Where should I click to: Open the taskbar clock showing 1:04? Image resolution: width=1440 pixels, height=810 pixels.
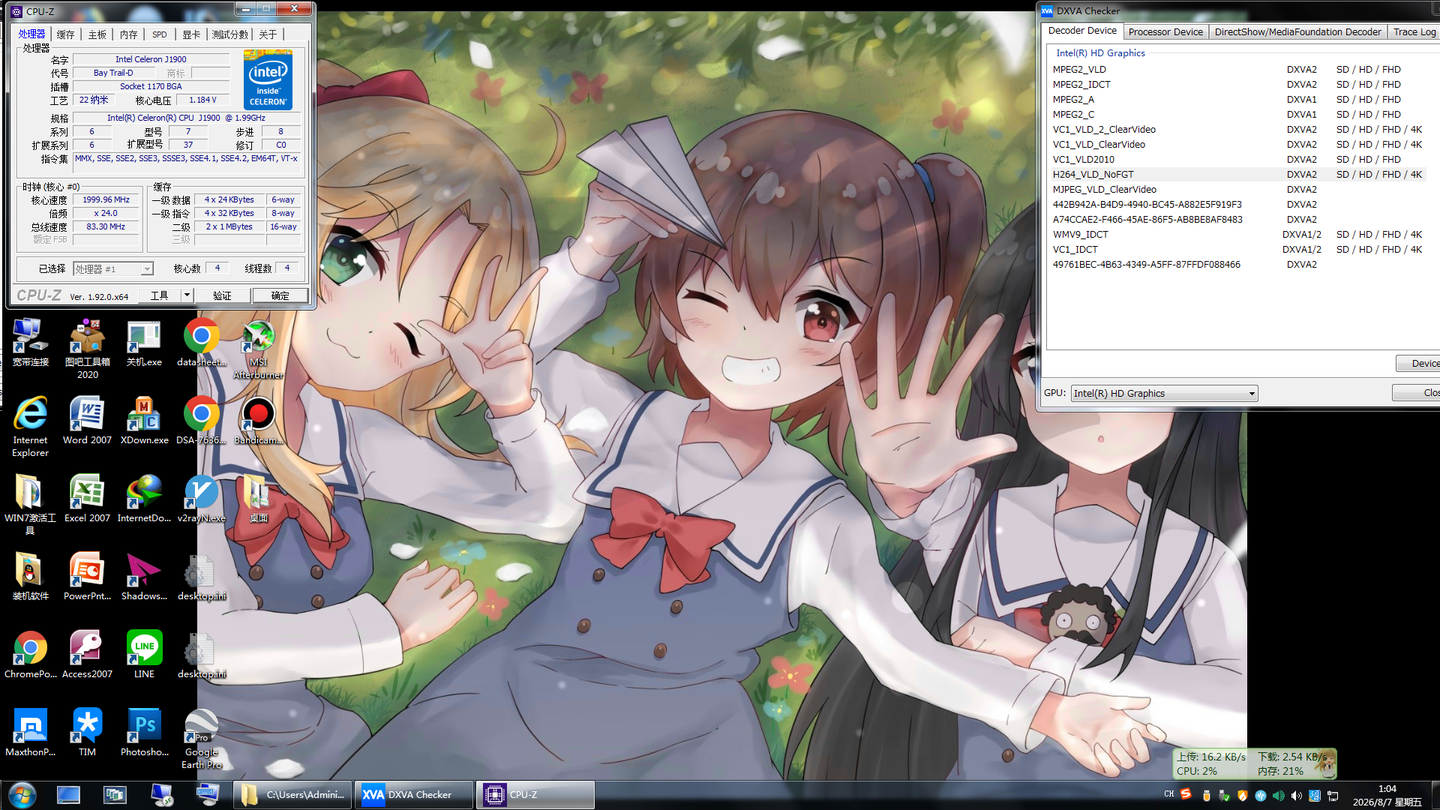tap(1387, 795)
